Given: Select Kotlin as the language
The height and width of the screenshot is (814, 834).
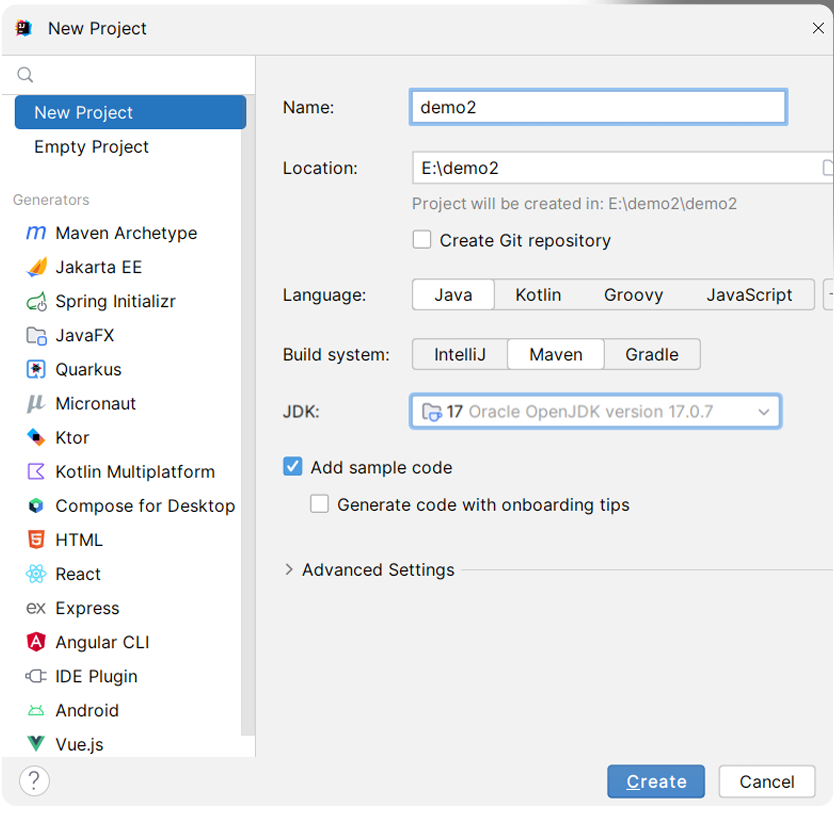Looking at the screenshot, I should click(x=538, y=295).
